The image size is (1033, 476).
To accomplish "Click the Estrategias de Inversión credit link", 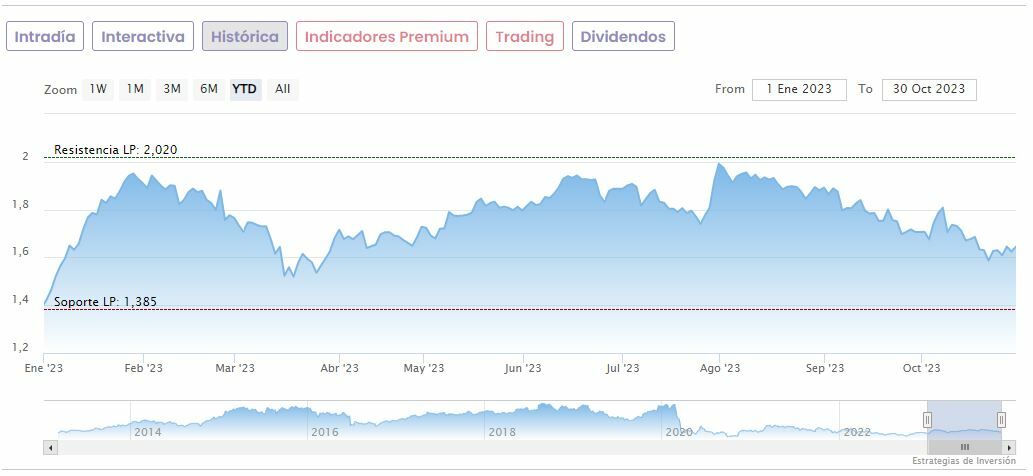I will (968, 461).
